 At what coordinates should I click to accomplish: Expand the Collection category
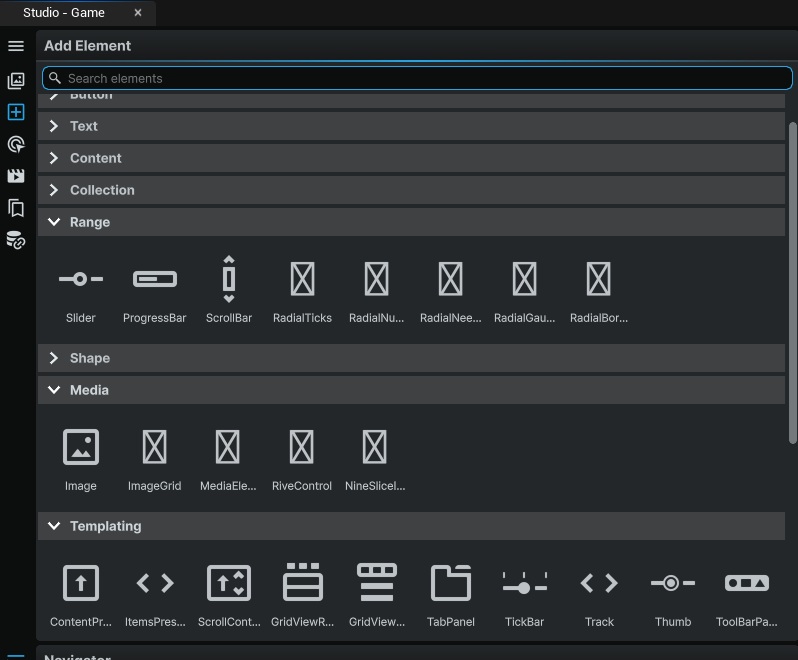(x=411, y=190)
